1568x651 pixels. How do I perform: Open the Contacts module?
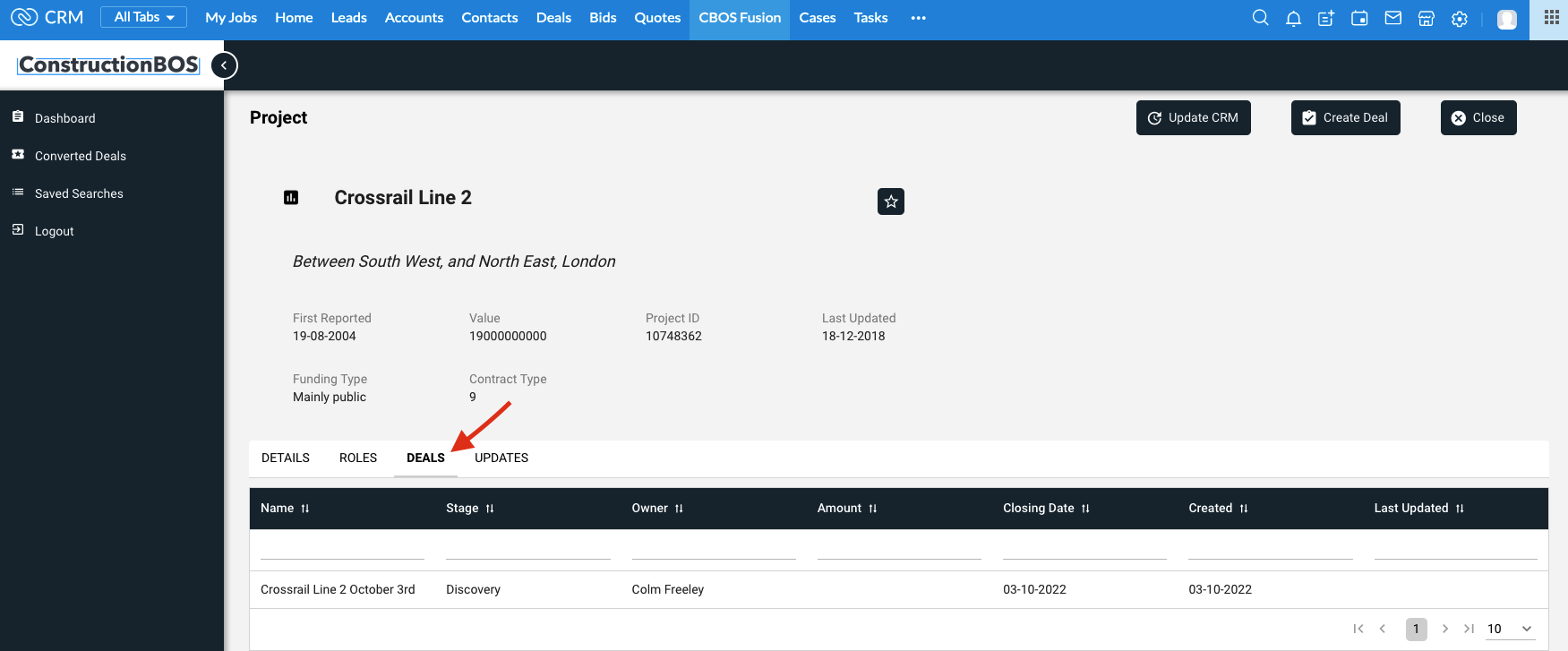489,17
